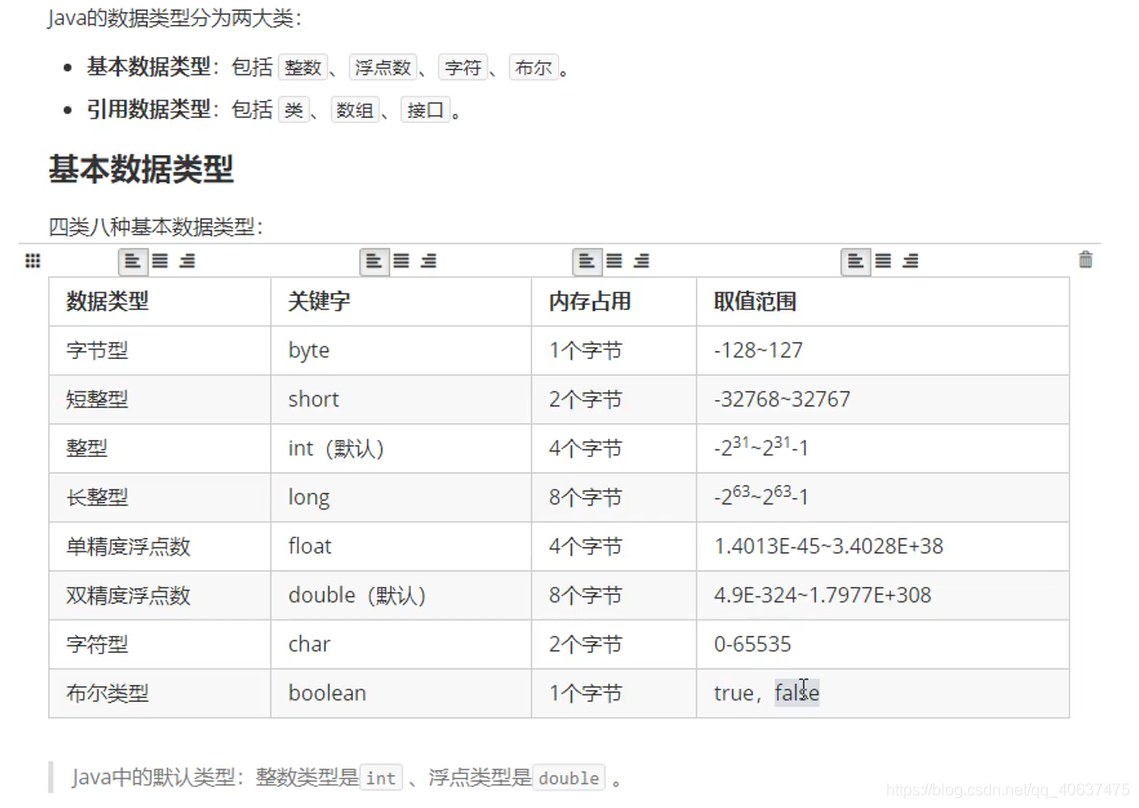Screen dimensions: 1139x808
Task: Select the 关键字 header cell
Action: point(401,302)
